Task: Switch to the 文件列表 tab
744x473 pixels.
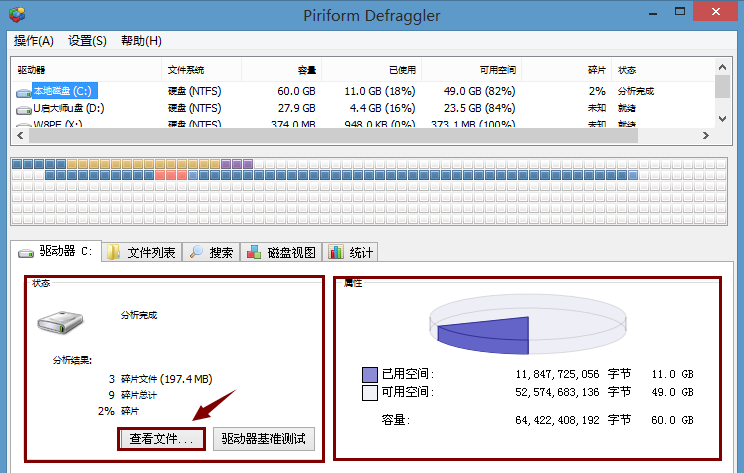Action: tap(141, 252)
